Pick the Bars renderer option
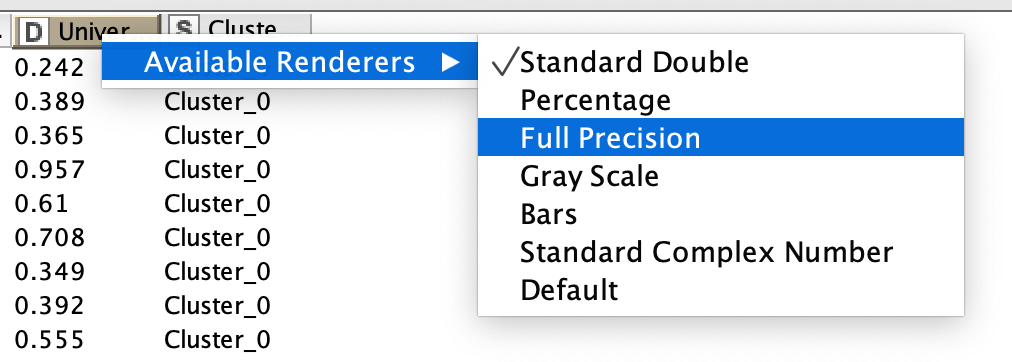Image resolution: width=1012 pixels, height=362 pixels. tap(721, 214)
